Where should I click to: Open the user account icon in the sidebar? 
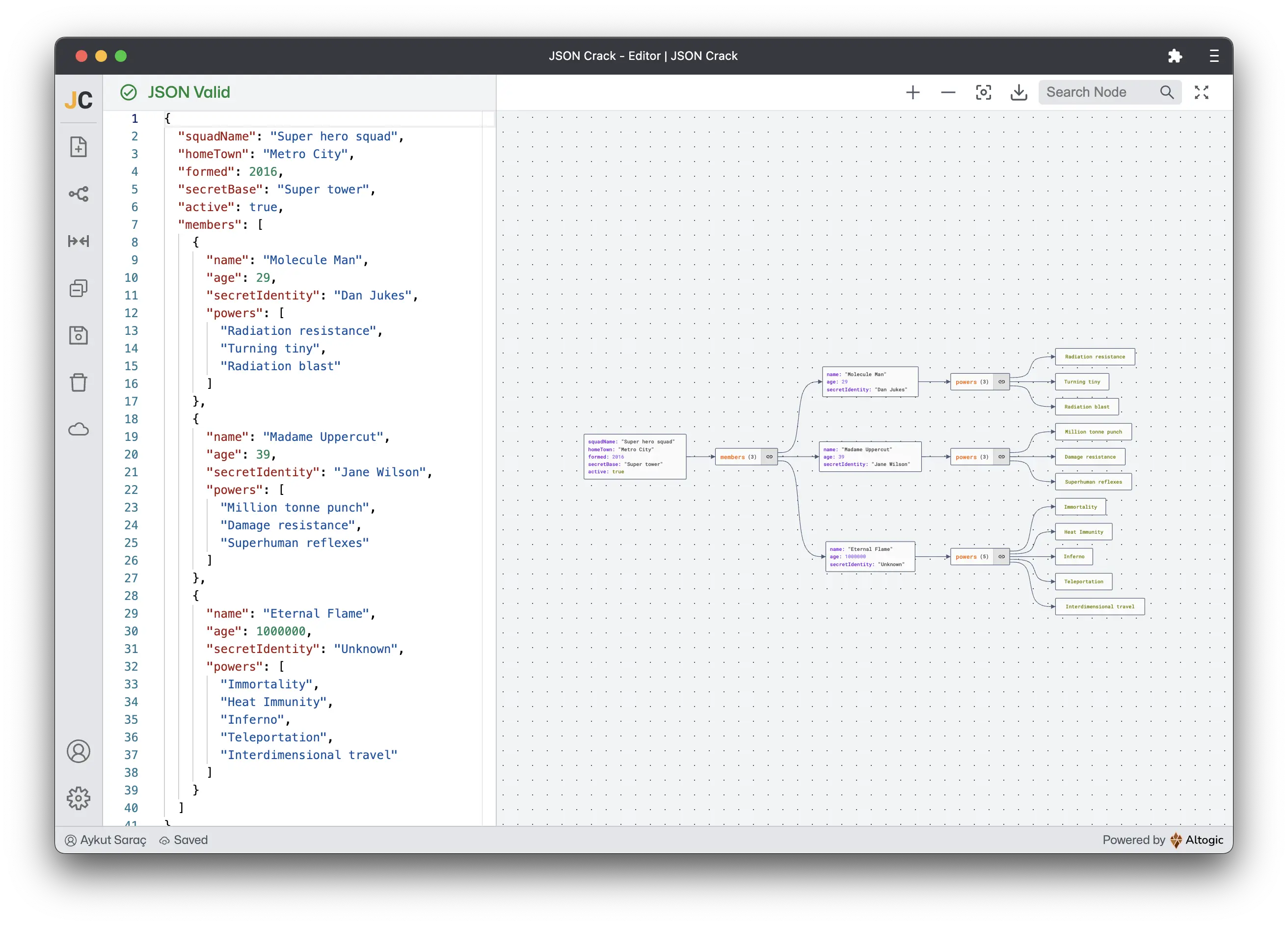point(79,751)
